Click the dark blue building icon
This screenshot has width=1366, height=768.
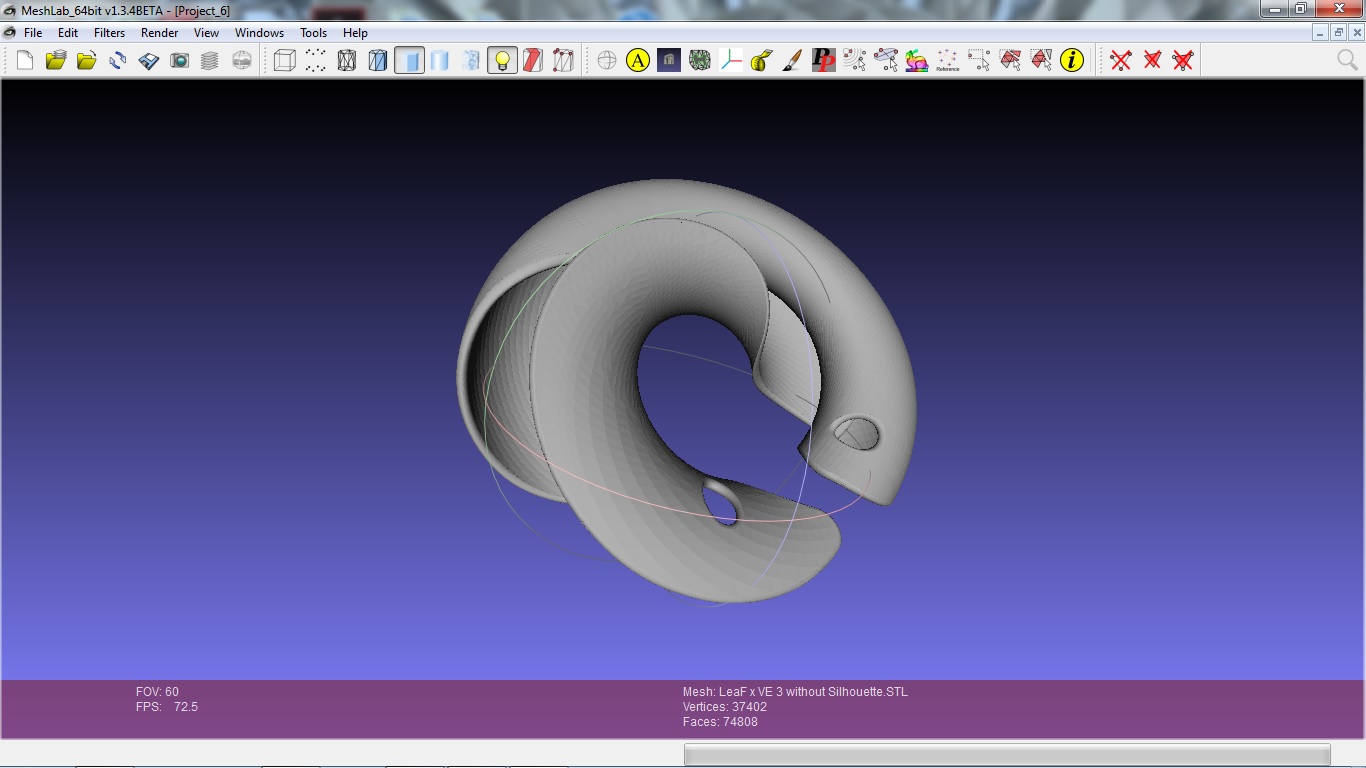pyautogui.click(x=669, y=61)
